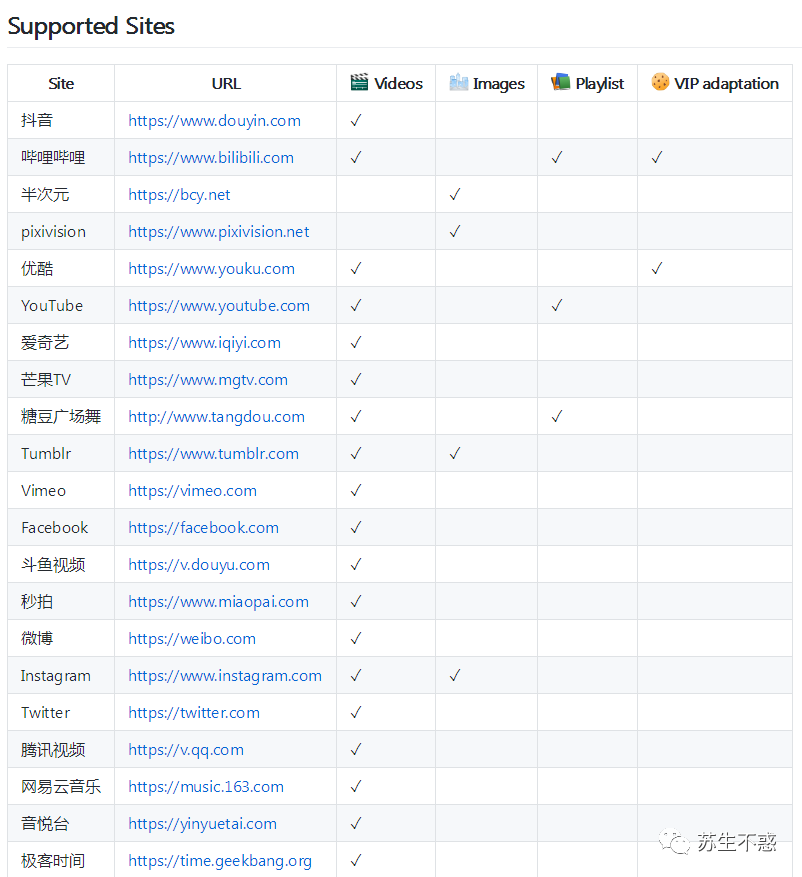Select the Playlist column header text
Screen dimensions: 802x877
[x=600, y=83]
